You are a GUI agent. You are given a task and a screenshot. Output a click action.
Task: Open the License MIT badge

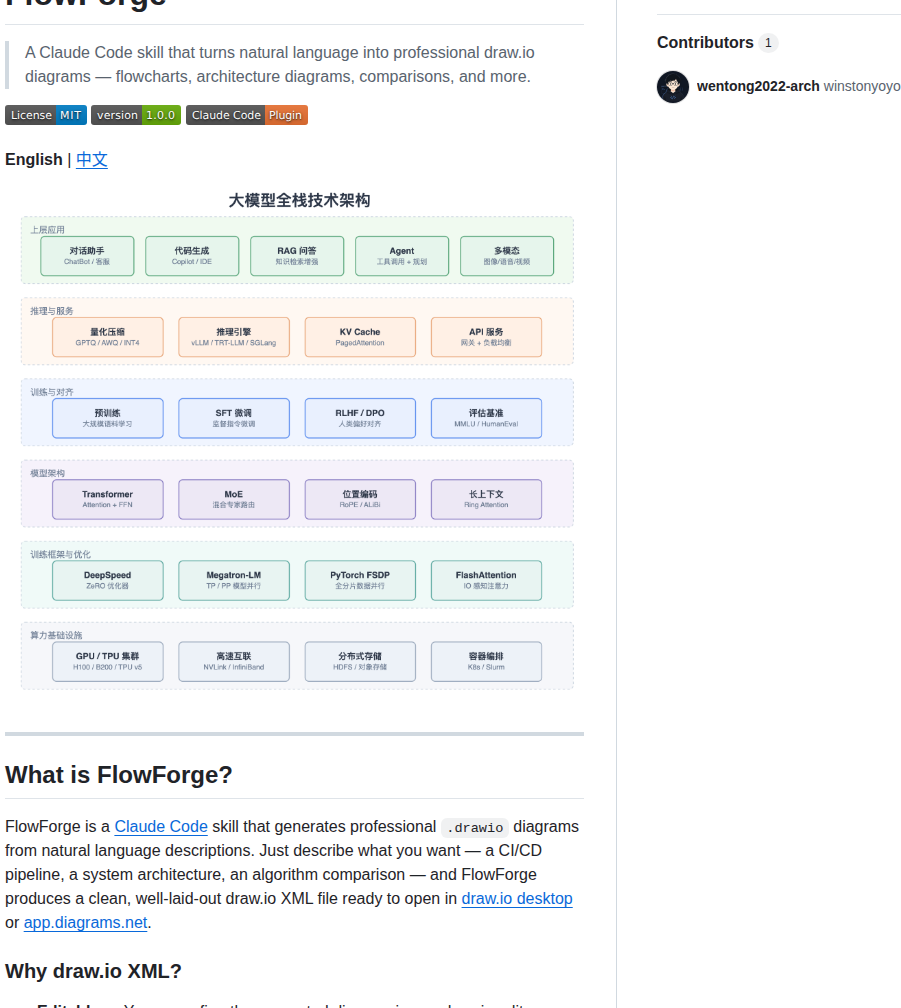click(x=46, y=115)
